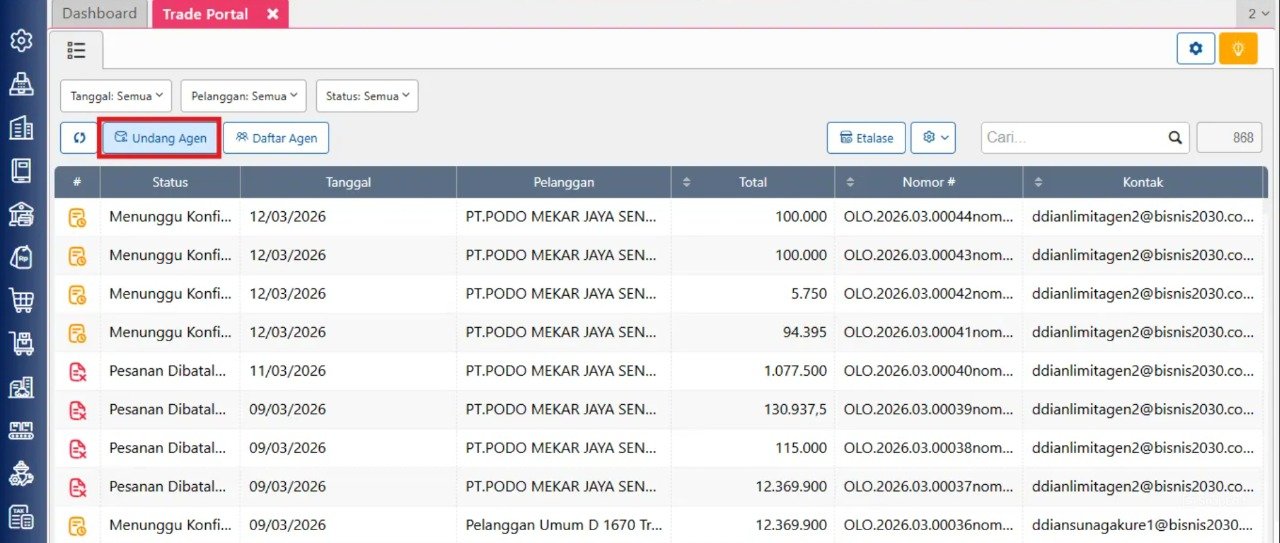Select total cell 1.077.500
The height and width of the screenshot is (543, 1280).
pyautogui.click(x=753, y=371)
